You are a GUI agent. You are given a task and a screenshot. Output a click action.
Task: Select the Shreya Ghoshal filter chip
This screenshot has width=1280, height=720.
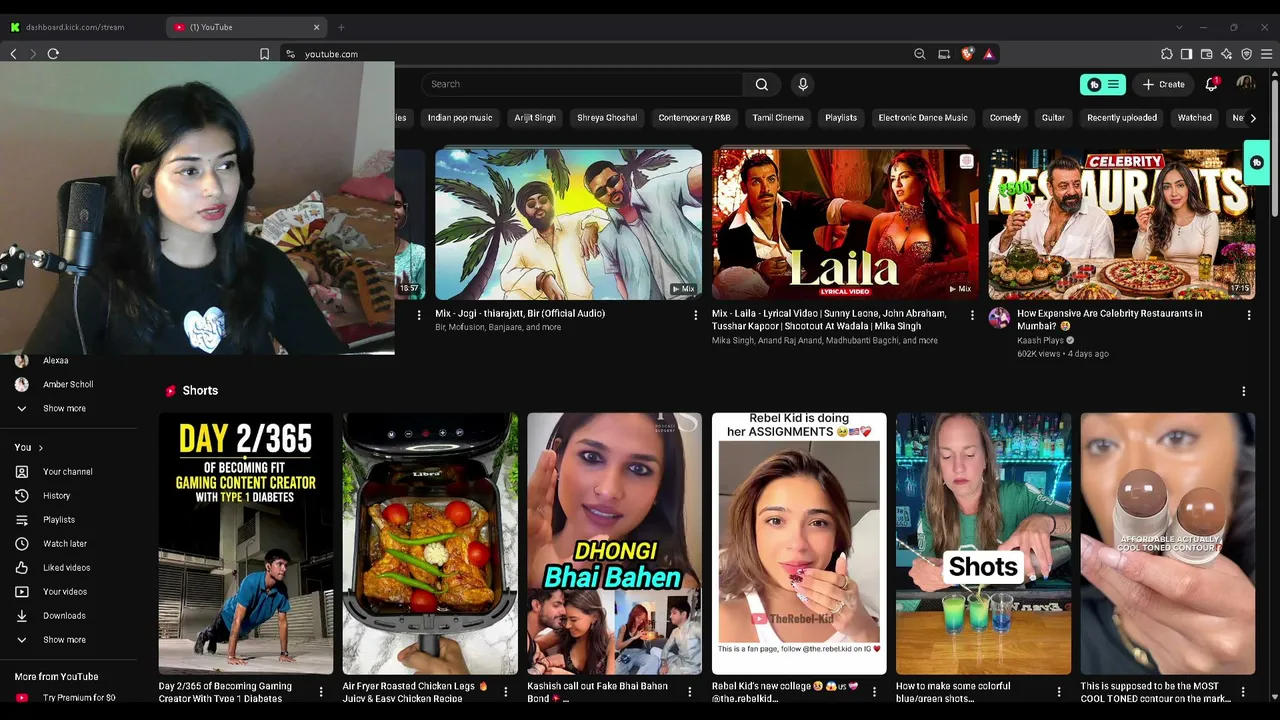click(x=607, y=118)
